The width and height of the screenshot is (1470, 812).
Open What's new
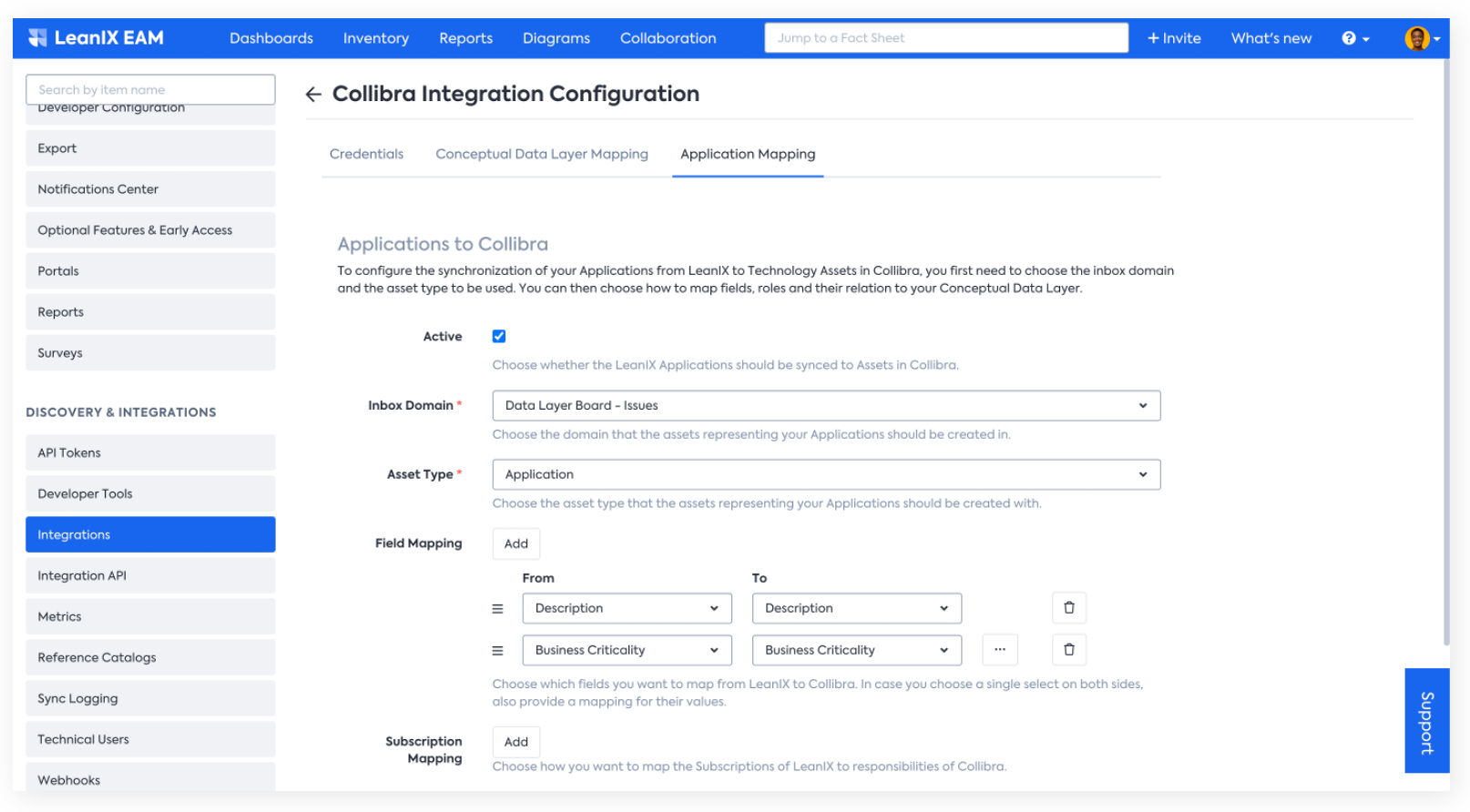pos(1271,38)
